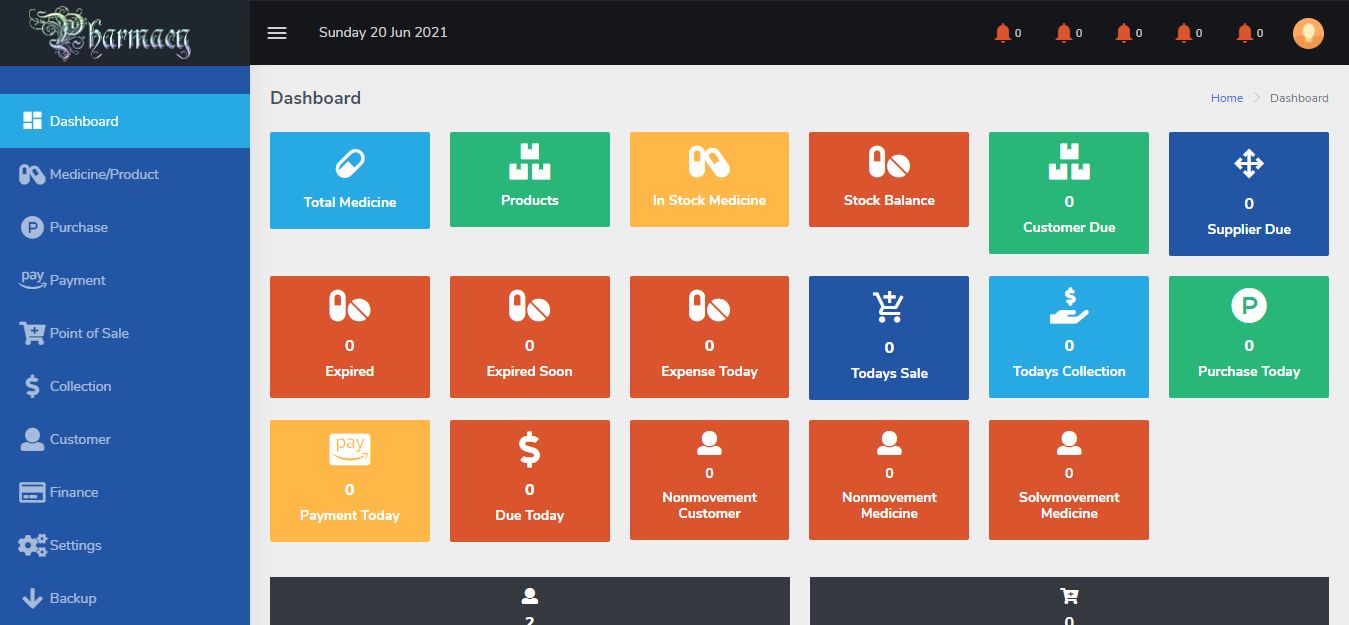Screen dimensions: 1349x625
Task: Click the second notification bell
Action: click(x=1063, y=33)
